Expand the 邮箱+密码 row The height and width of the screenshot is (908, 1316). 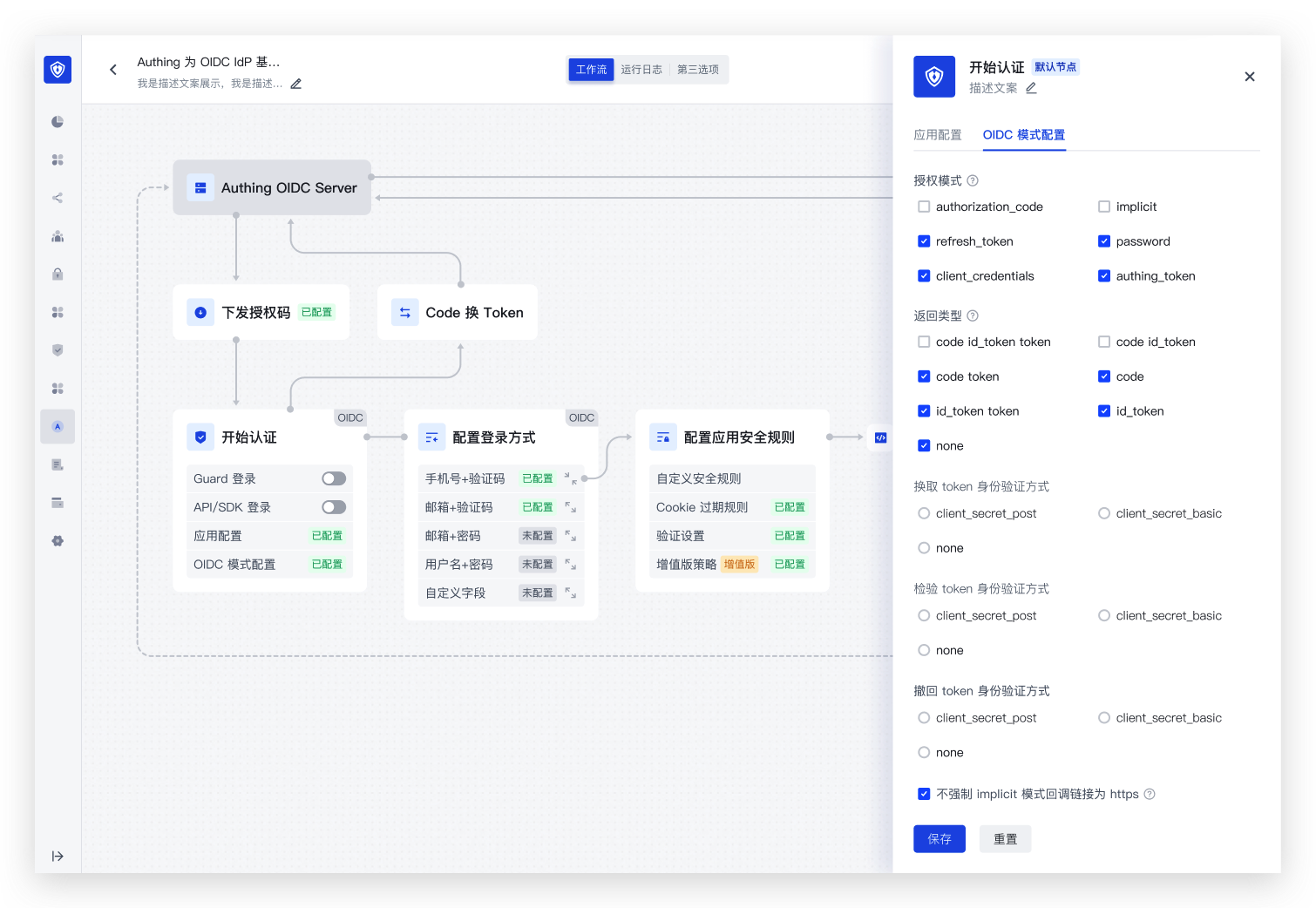(x=571, y=536)
